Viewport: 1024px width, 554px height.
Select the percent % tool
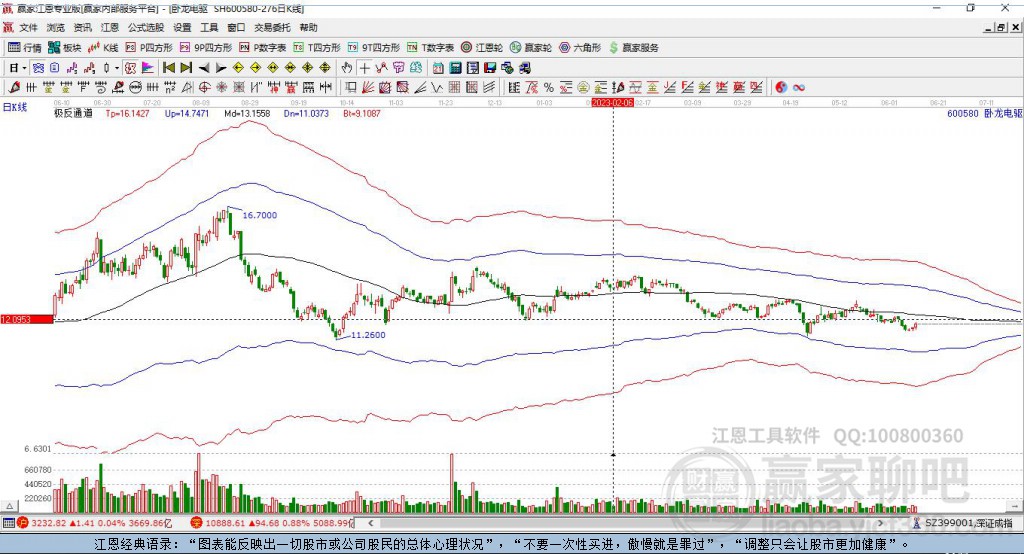[x=549, y=87]
